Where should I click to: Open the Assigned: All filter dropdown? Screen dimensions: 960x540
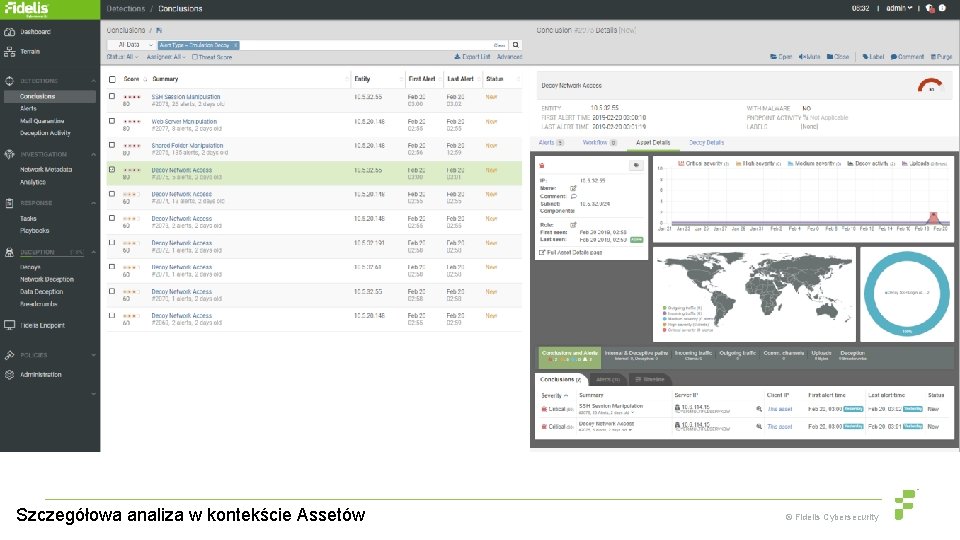click(166, 57)
